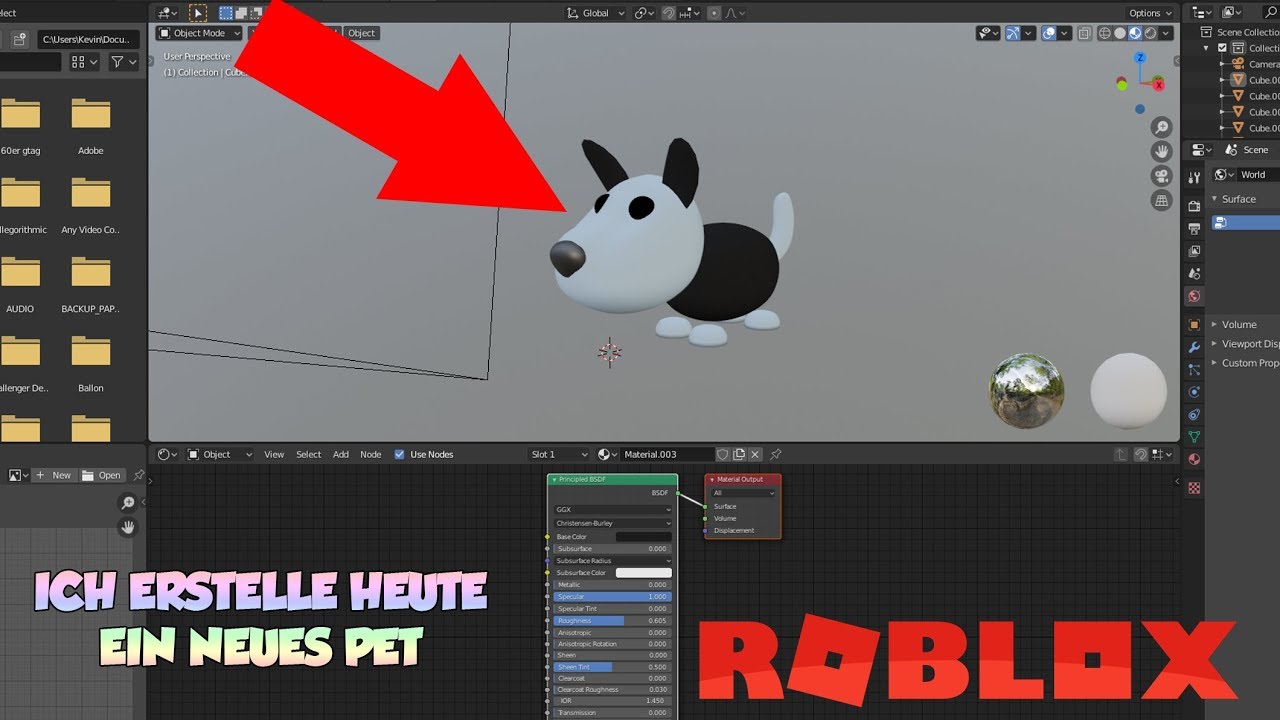Viewport: 1280px width, 720px height.
Task: Toggle the camera view gizmo
Action: 1161,176
